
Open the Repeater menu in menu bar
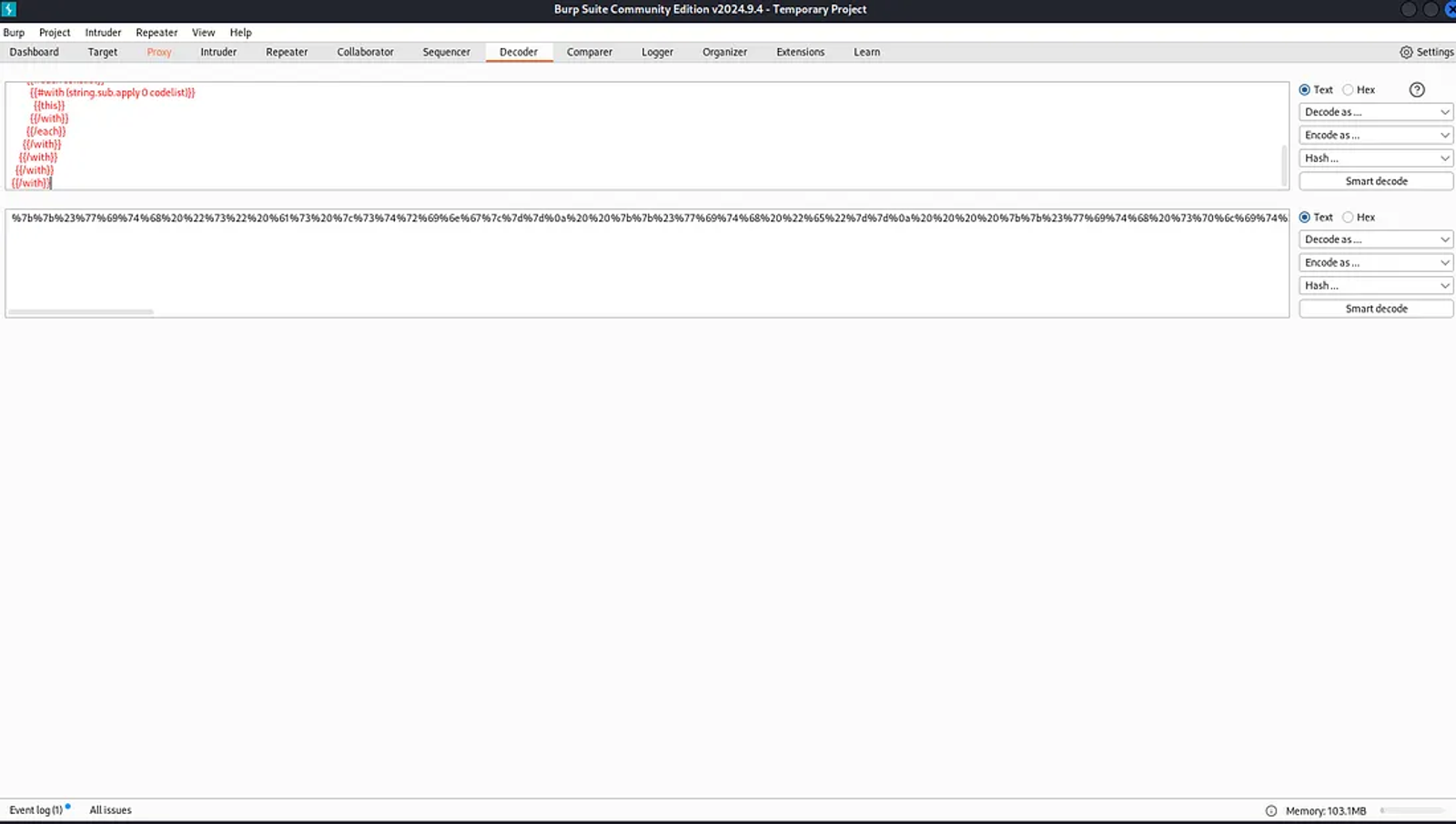pyautogui.click(x=157, y=32)
